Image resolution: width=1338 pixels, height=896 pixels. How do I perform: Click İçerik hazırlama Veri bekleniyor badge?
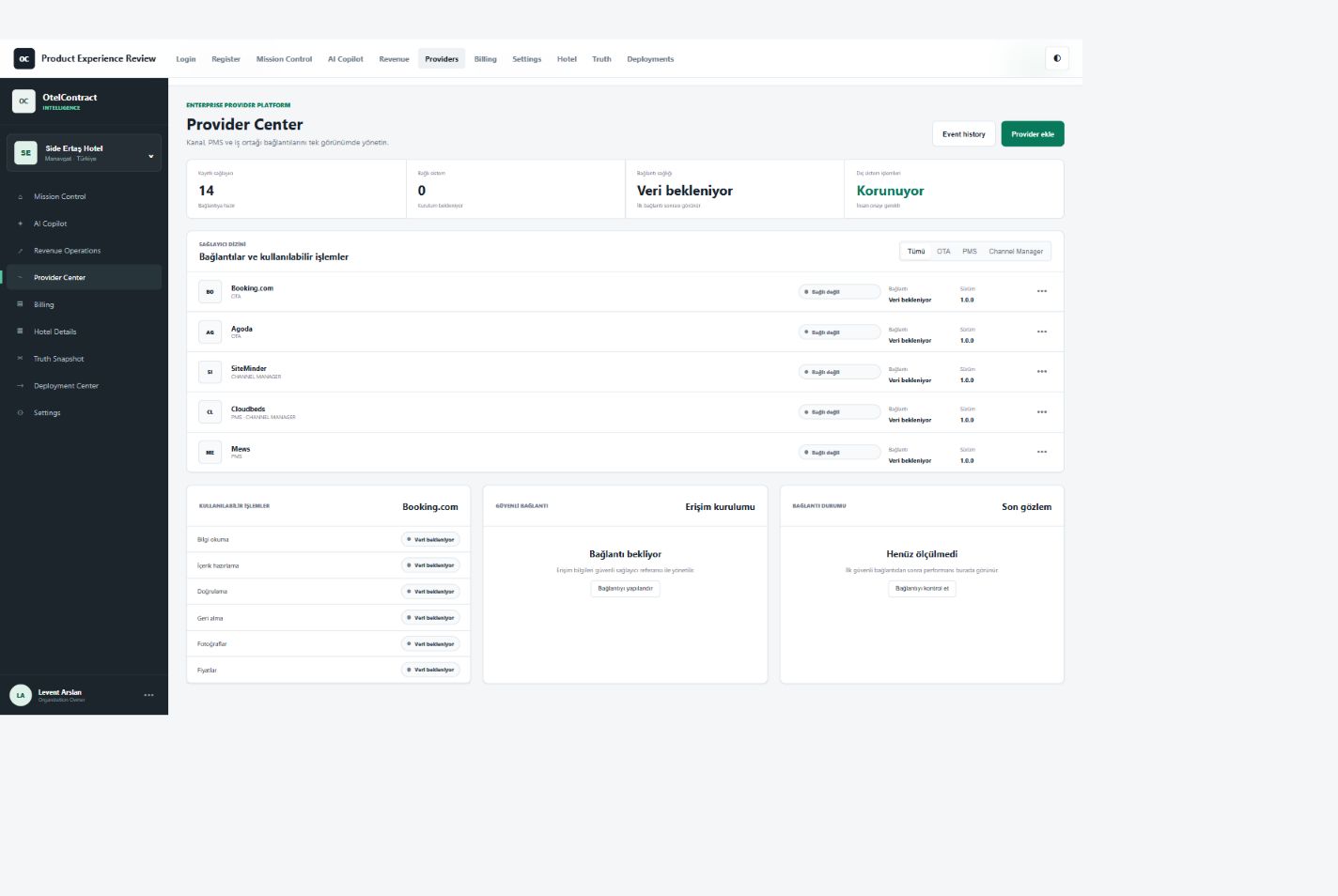pos(430,565)
